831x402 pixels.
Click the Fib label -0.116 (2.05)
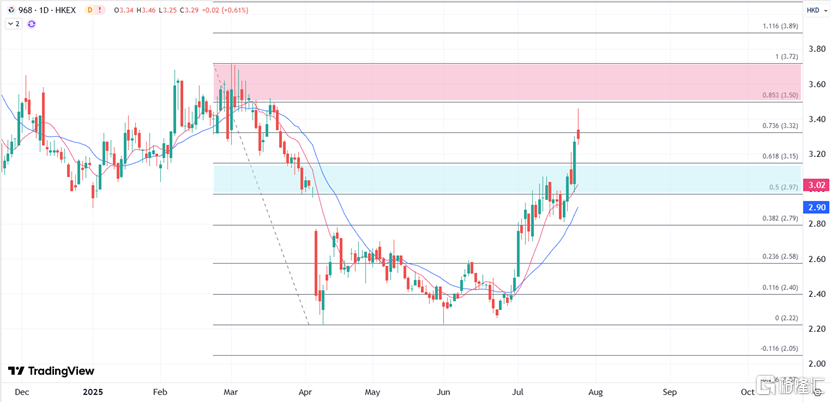coord(779,349)
